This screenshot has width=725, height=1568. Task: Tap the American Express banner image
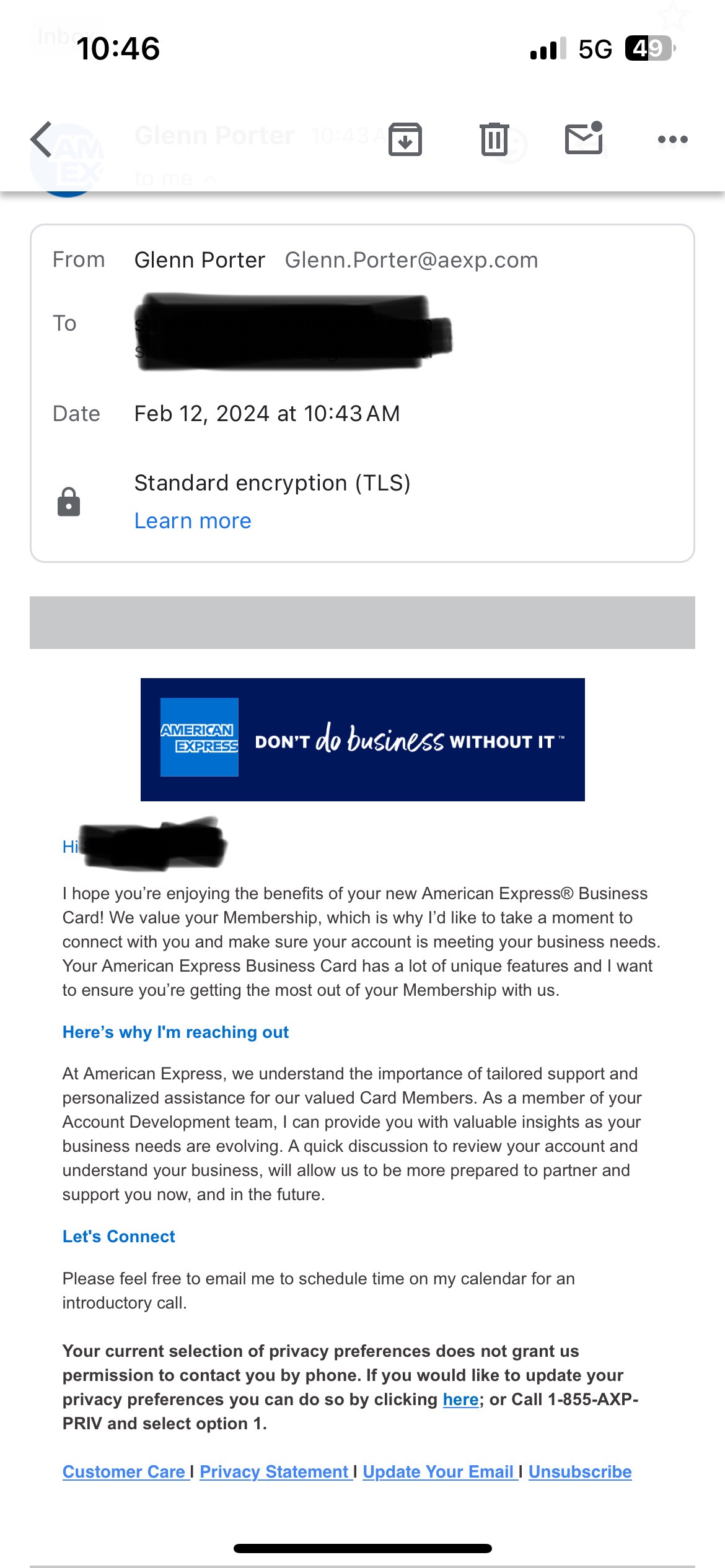362,739
